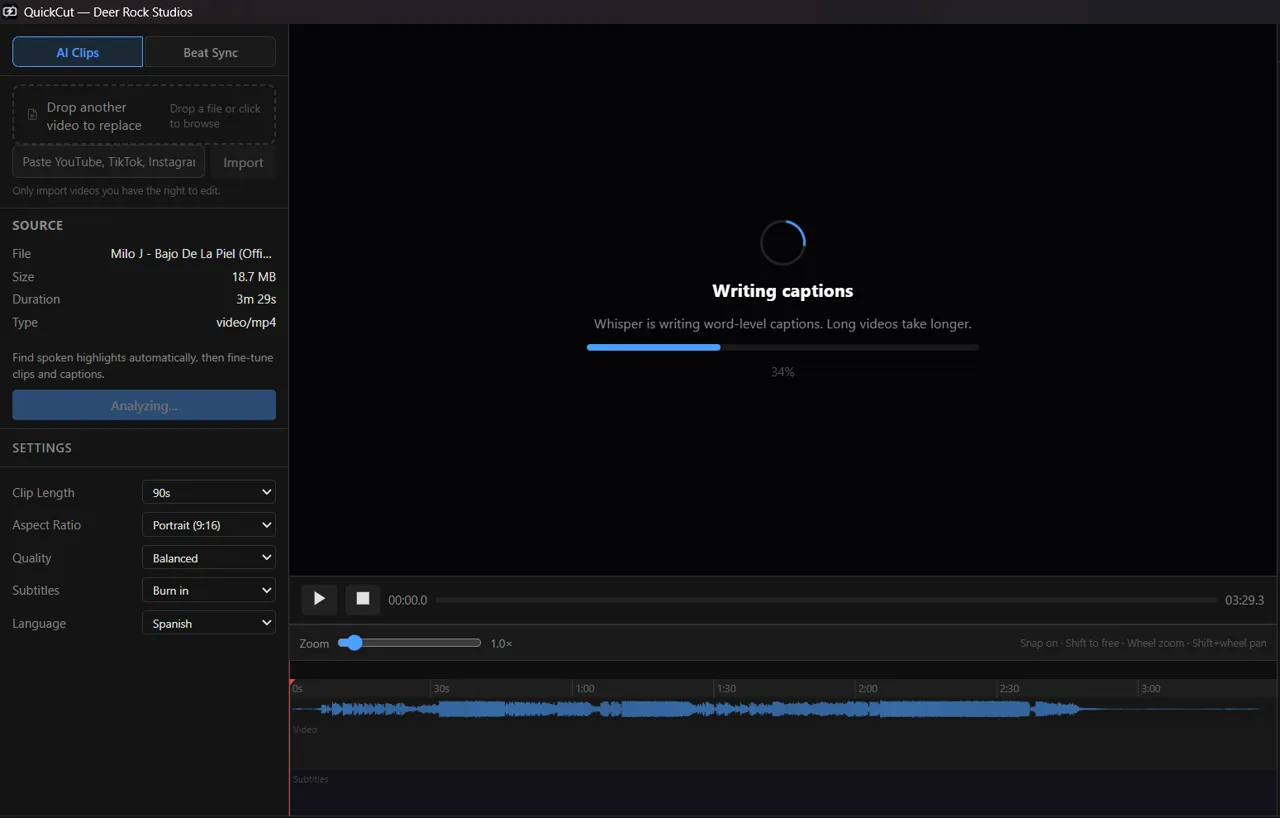Image resolution: width=1280 pixels, height=818 pixels.
Task: Click the red playhead marker at 0s
Action: [292, 683]
